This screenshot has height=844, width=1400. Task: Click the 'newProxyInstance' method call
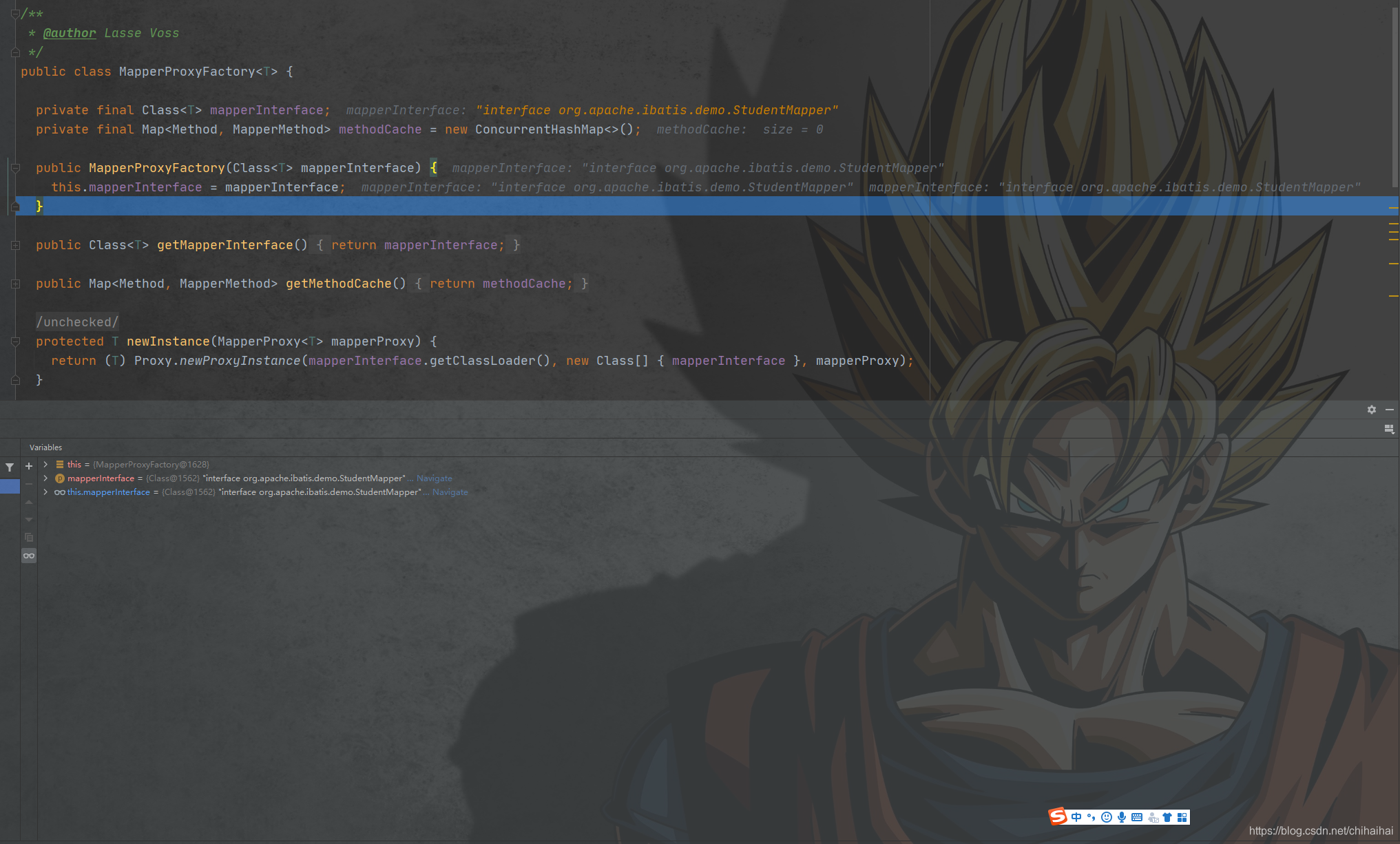240,361
